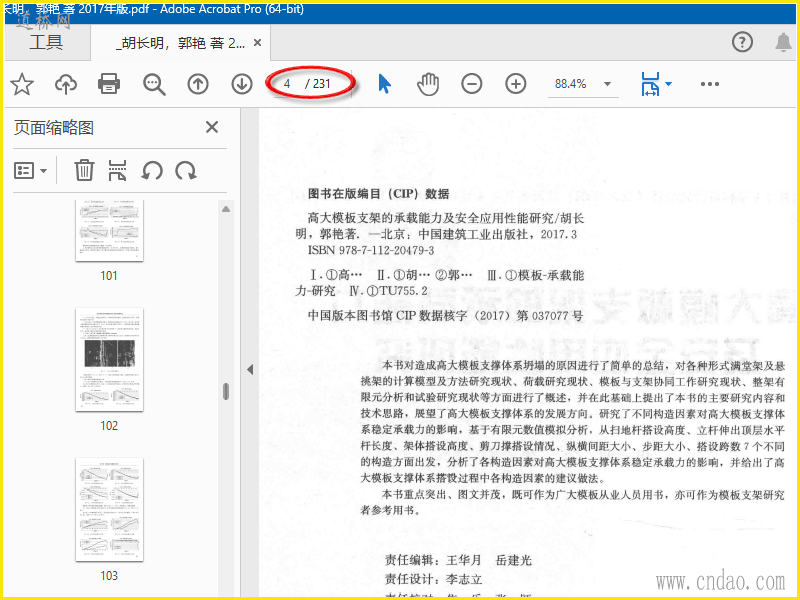Zoom out with the minus button

click(471, 84)
